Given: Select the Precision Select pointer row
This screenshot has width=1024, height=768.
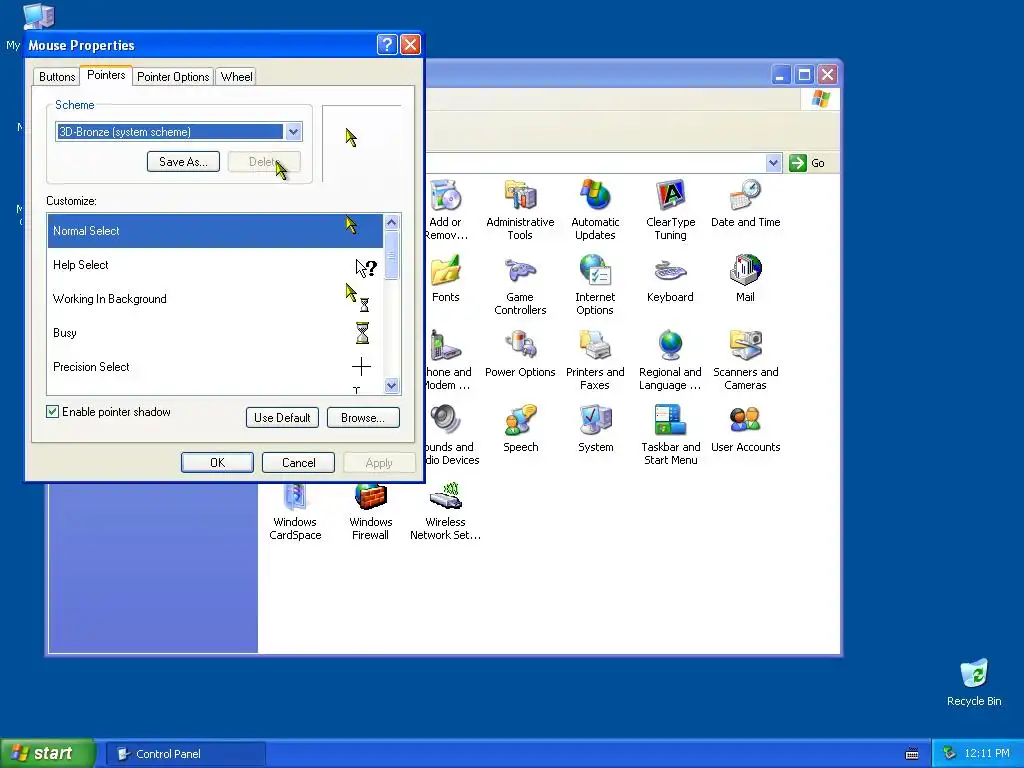Looking at the screenshot, I should point(215,367).
